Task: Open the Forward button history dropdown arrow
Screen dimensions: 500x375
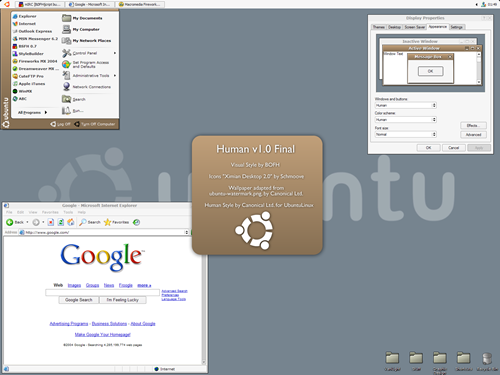Action: [x=43, y=222]
